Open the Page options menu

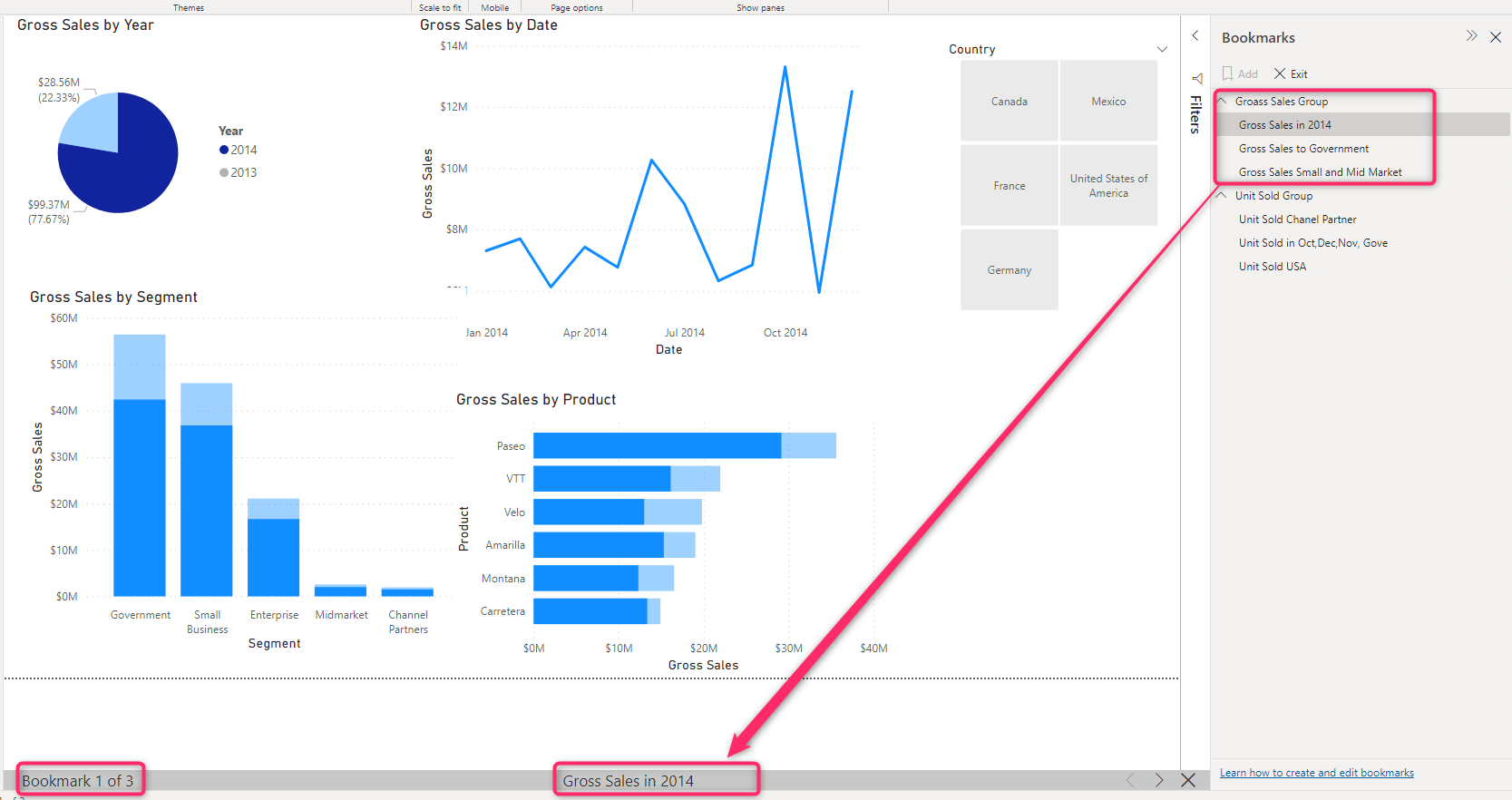point(576,7)
